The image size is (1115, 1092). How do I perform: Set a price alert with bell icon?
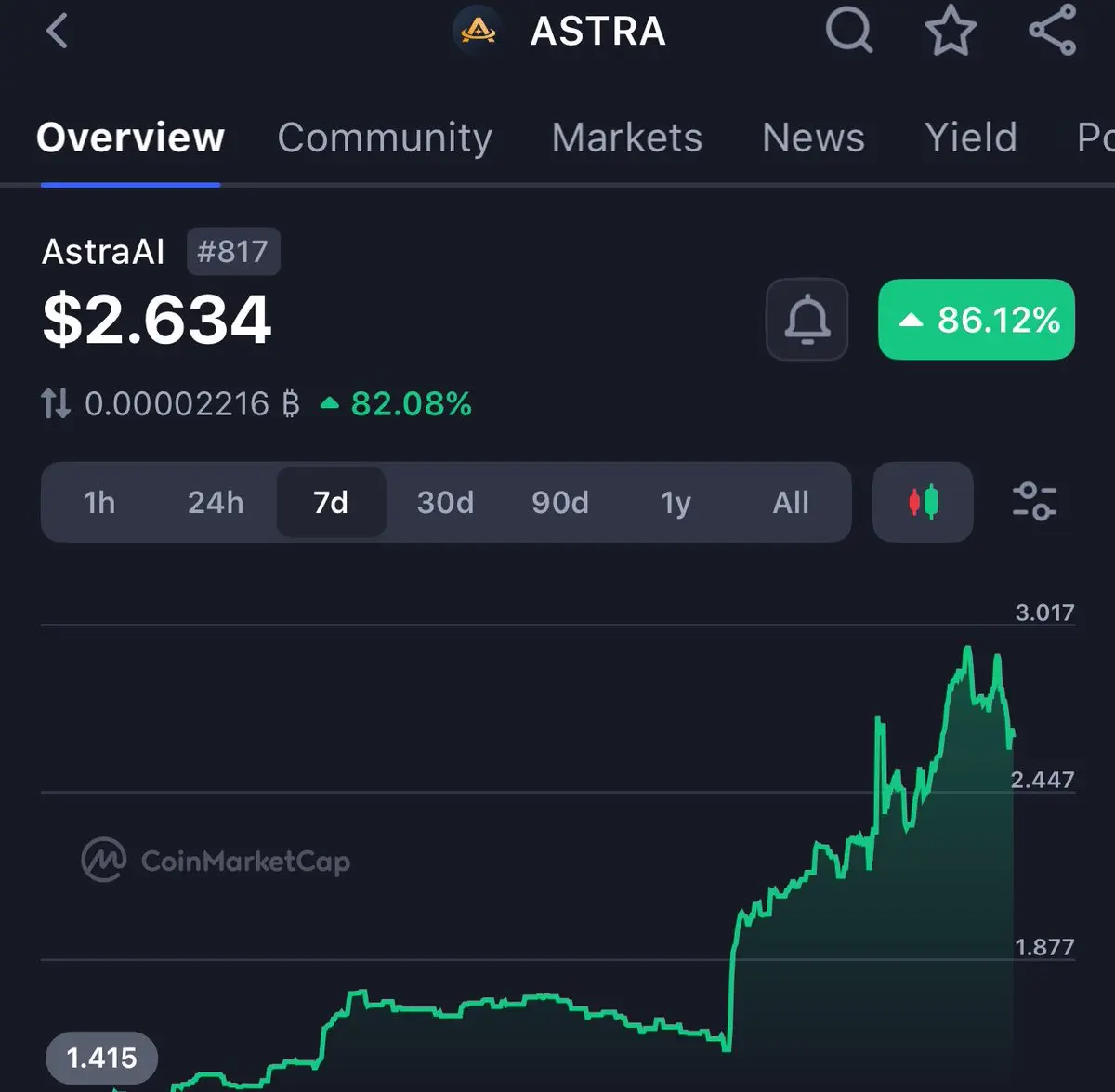(x=807, y=320)
